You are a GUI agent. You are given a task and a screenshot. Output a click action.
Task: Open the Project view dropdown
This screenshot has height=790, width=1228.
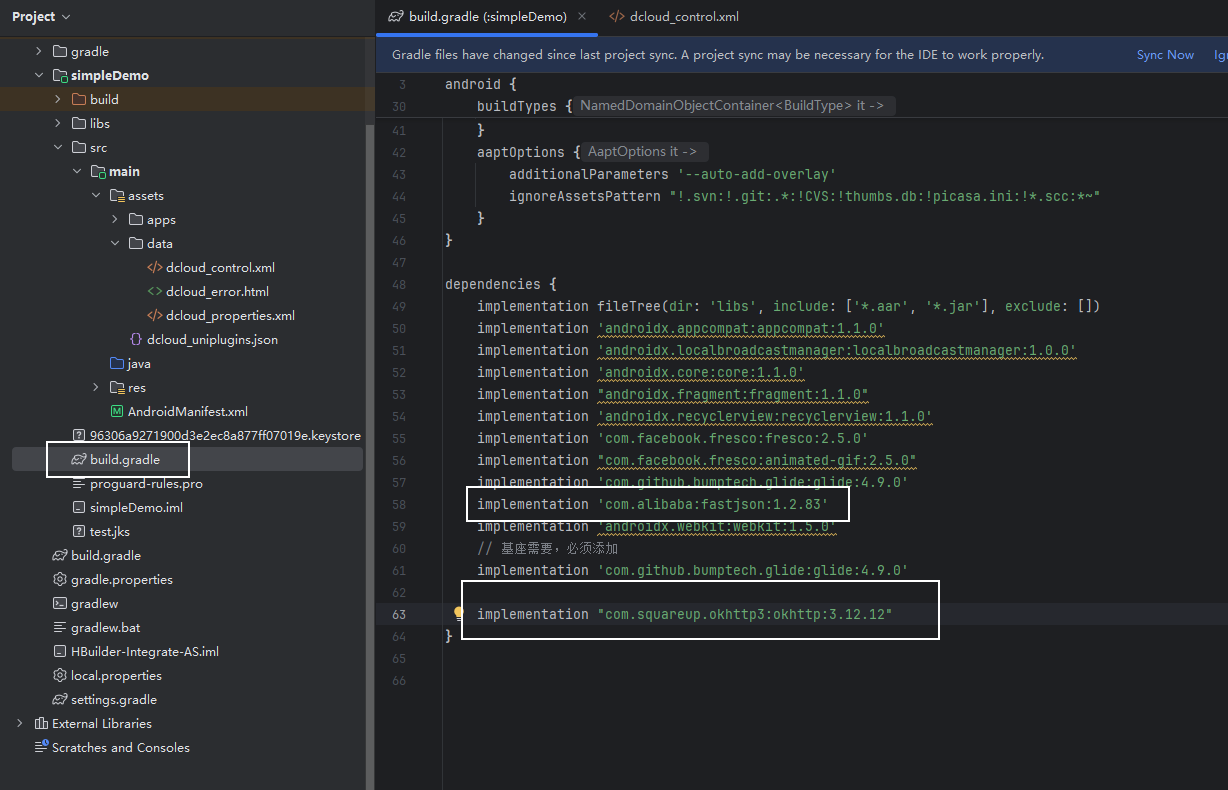coord(41,17)
